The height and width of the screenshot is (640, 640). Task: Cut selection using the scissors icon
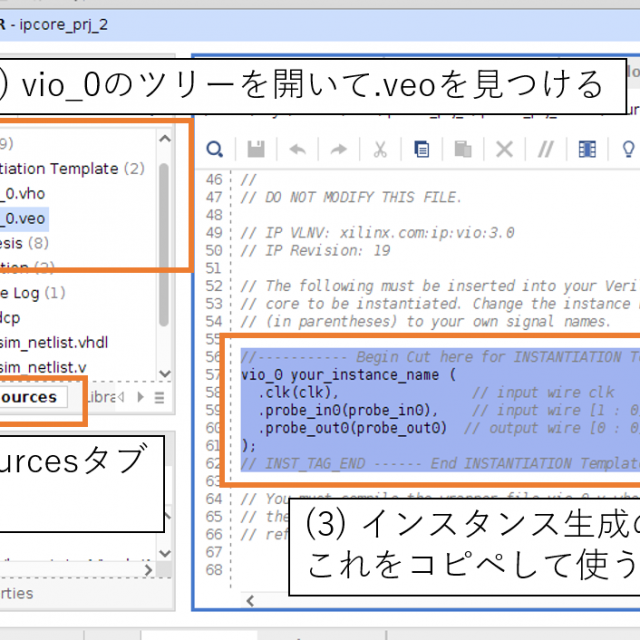click(x=380, y=149)
